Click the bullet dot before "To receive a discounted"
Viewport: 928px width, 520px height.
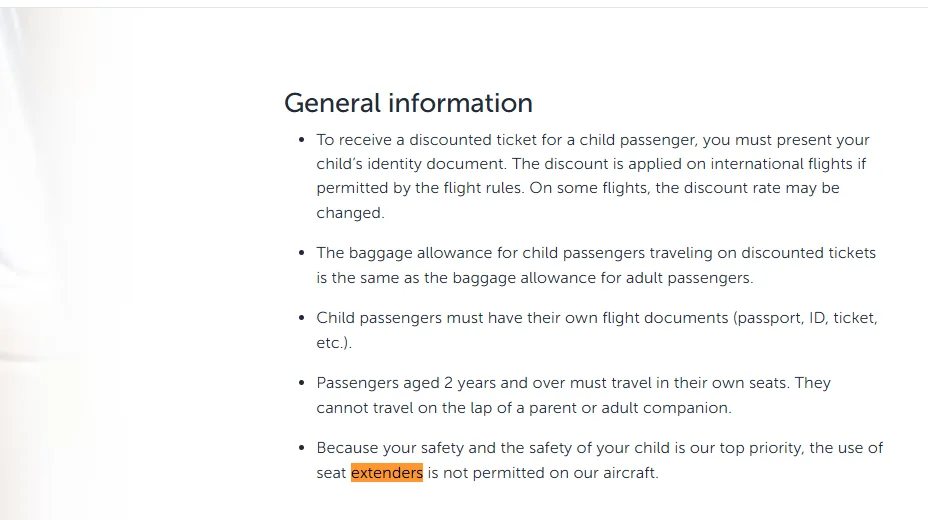(x=302, y=140)
